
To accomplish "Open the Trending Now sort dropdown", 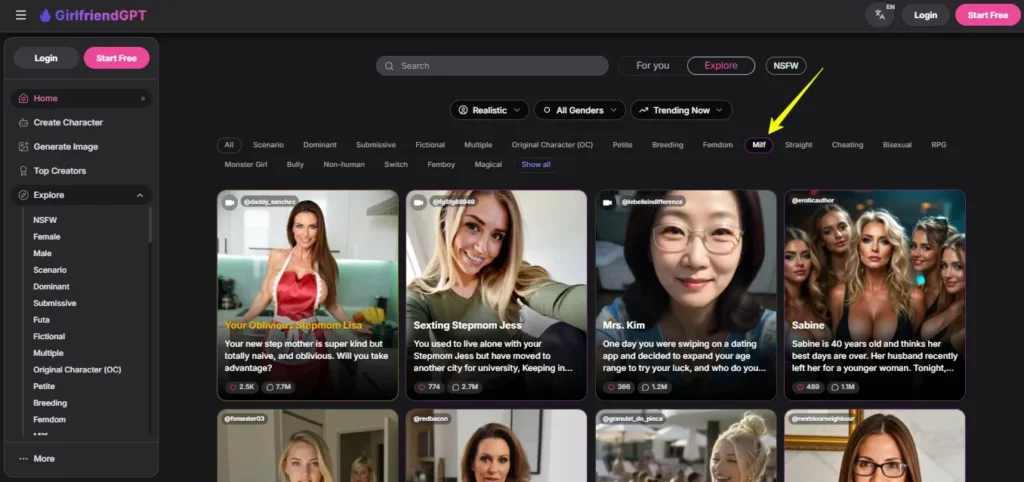I will 682,110.
